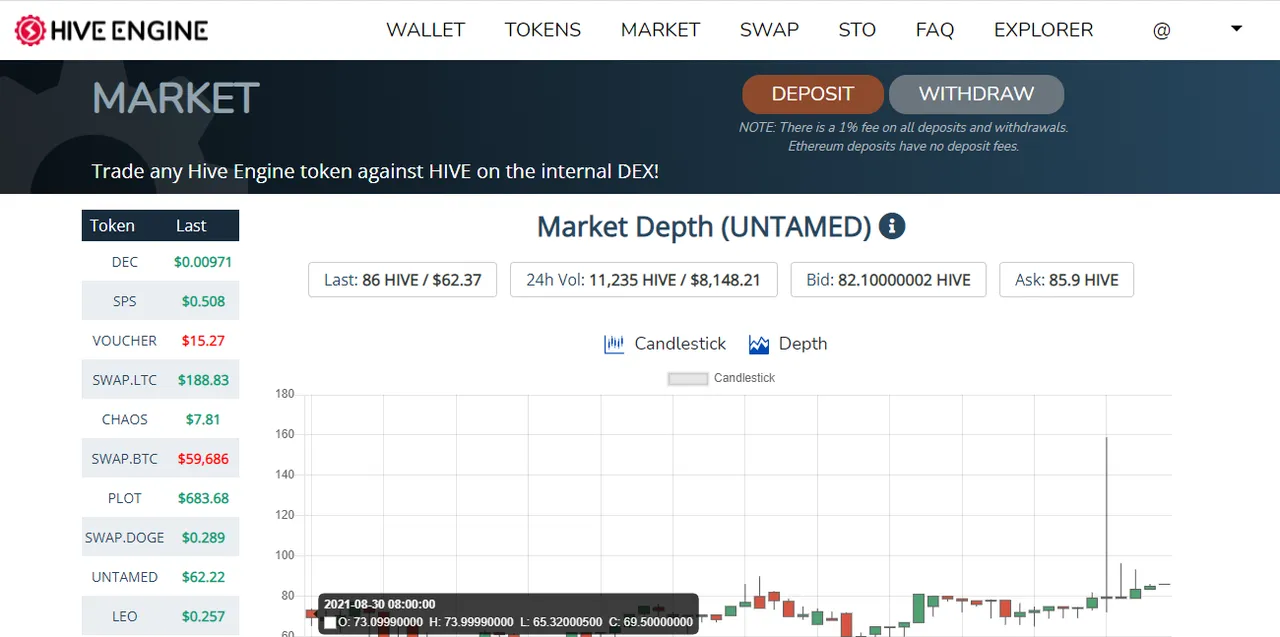Open the SWAP menu item
Viewport: 1280px width, 637px height.
tap(769, 30)
